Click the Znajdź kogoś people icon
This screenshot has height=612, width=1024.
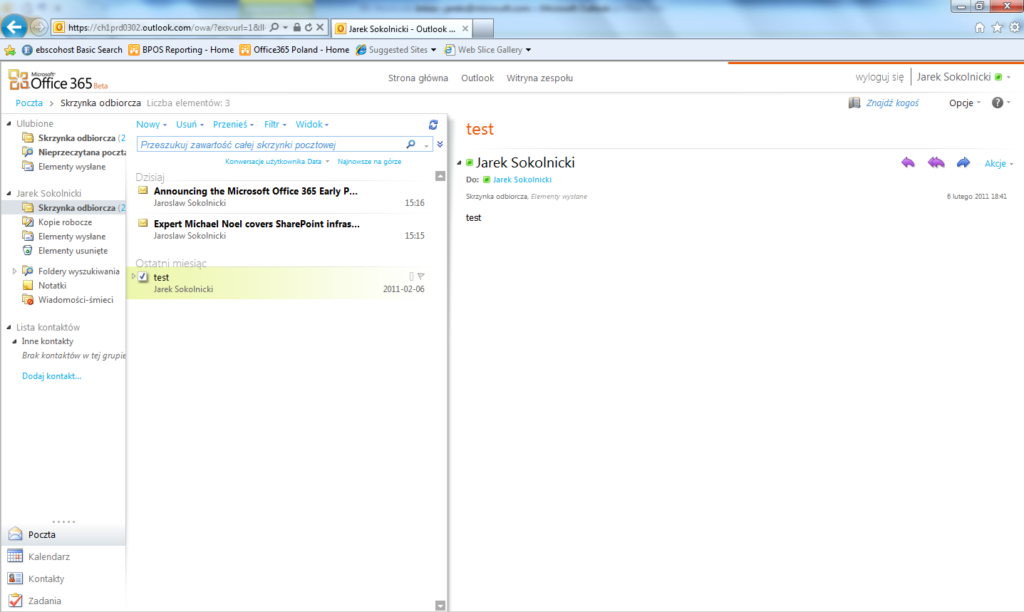[x=855, y=102]
